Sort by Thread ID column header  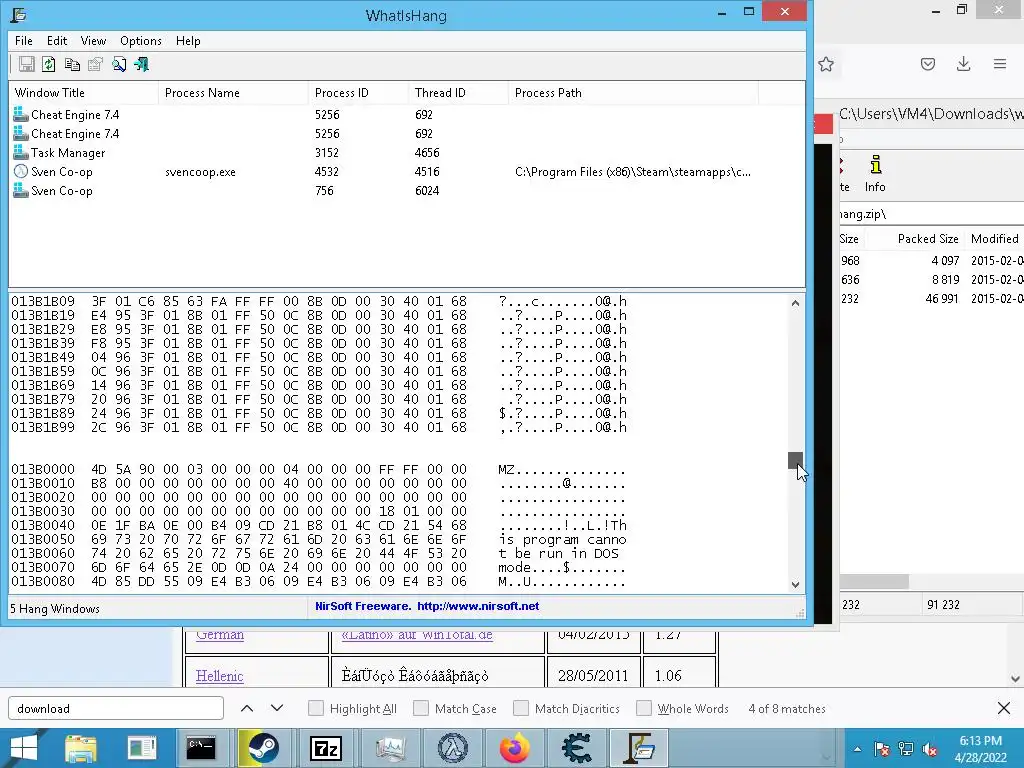point(458,93)
